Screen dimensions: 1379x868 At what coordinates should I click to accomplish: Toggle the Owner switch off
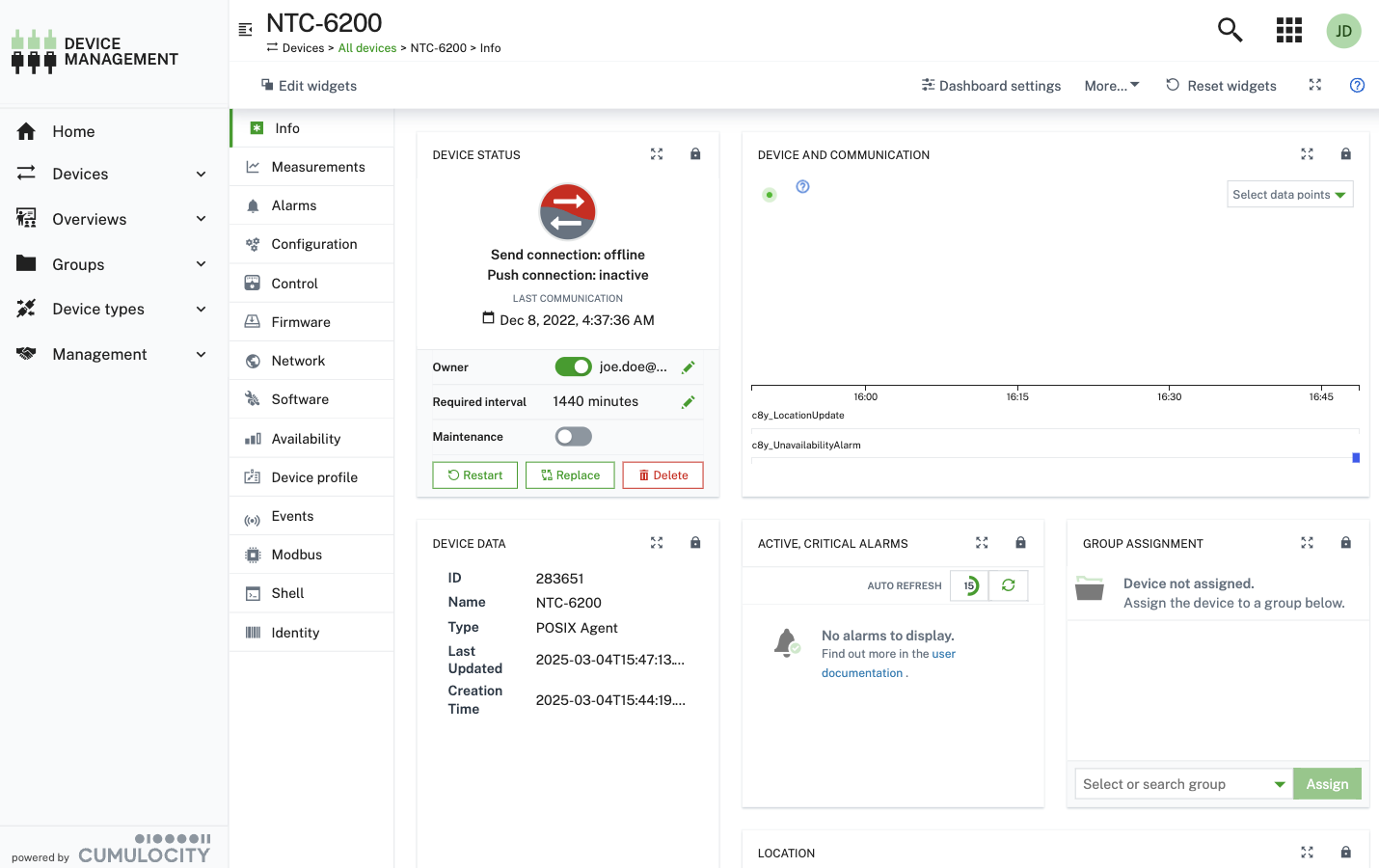coord(573,366)
